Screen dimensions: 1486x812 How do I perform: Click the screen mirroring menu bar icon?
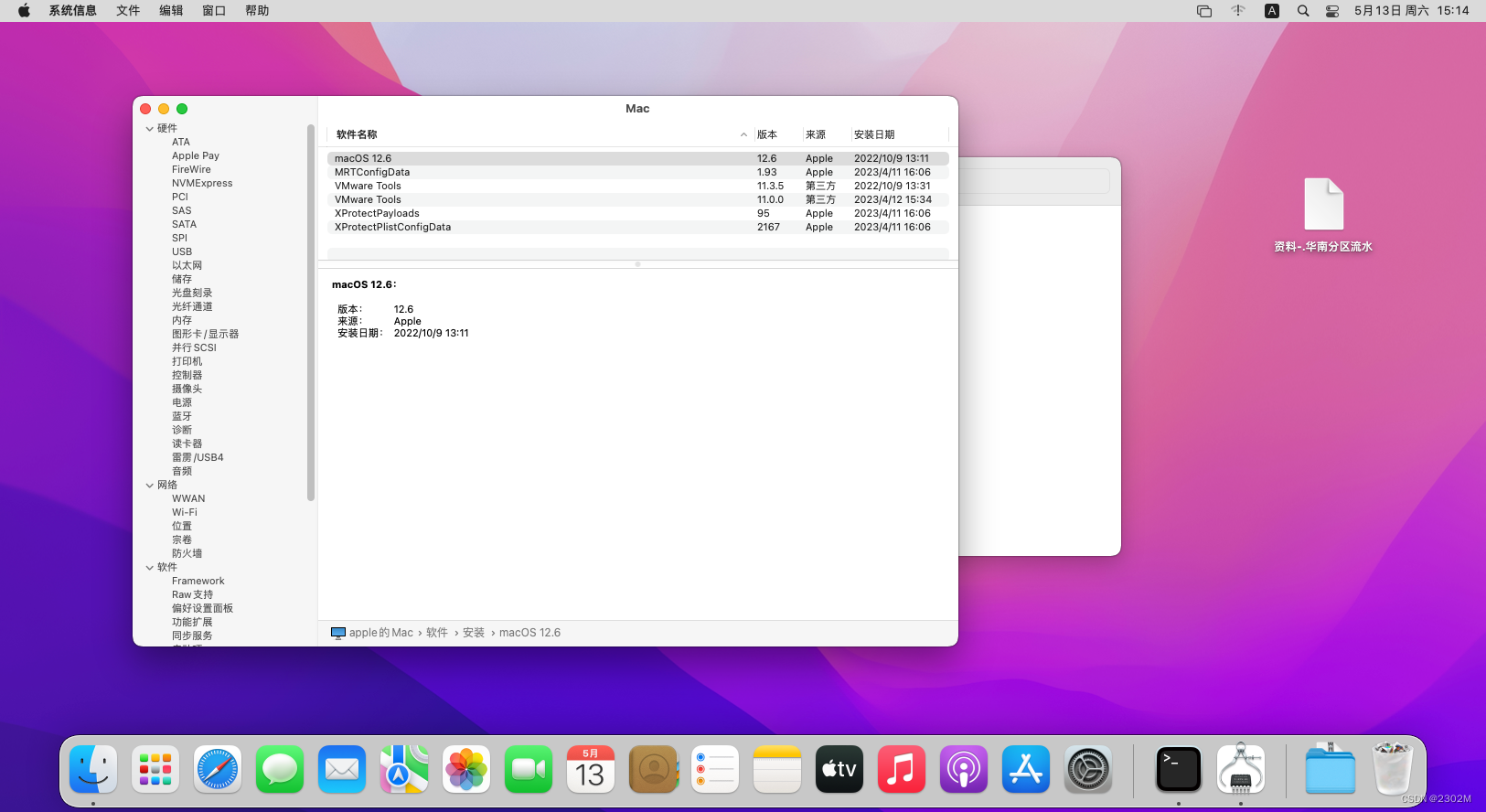click(x=1204, y=11)
